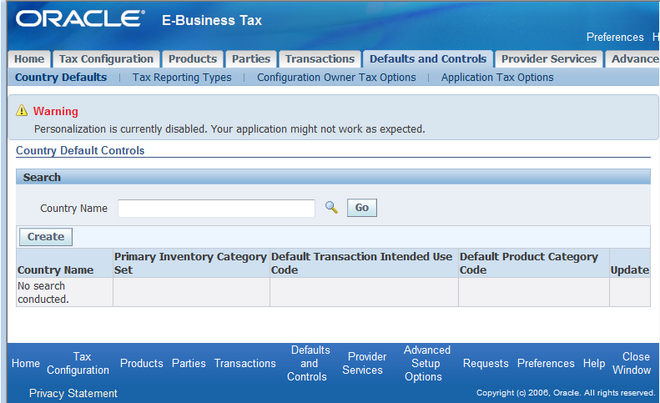
Task: Open Preferences footer link
Action: tap(546, 363)
